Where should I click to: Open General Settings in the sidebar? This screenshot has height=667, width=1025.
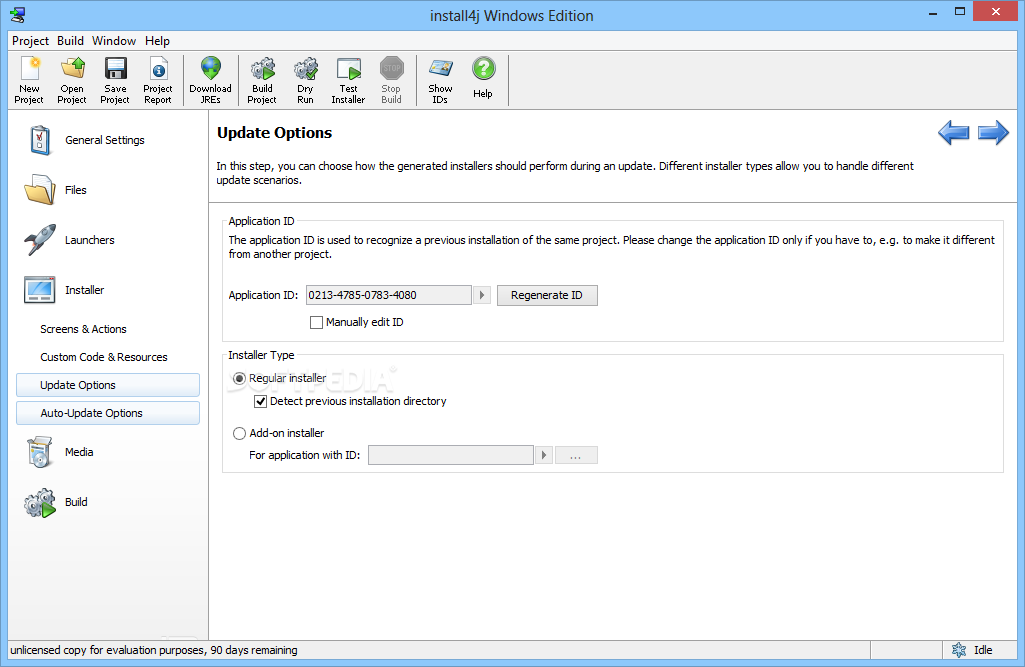point(85,140)
